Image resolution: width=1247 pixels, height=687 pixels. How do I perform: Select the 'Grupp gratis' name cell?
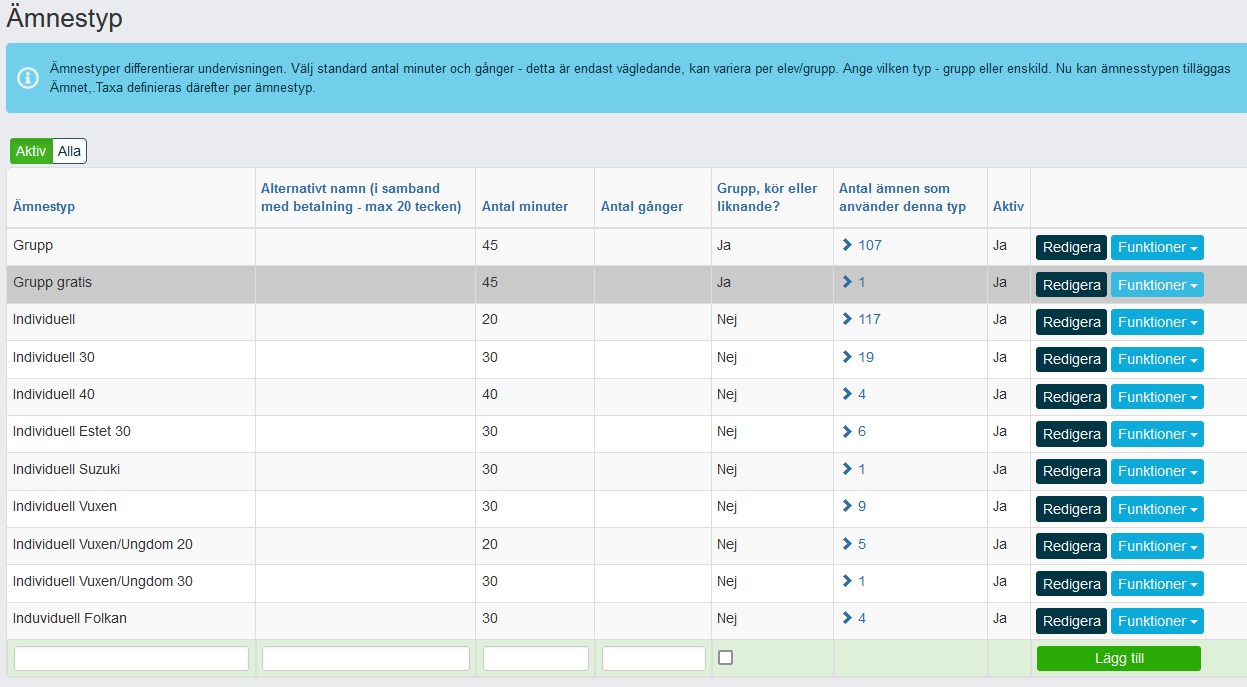pos(131,285)
